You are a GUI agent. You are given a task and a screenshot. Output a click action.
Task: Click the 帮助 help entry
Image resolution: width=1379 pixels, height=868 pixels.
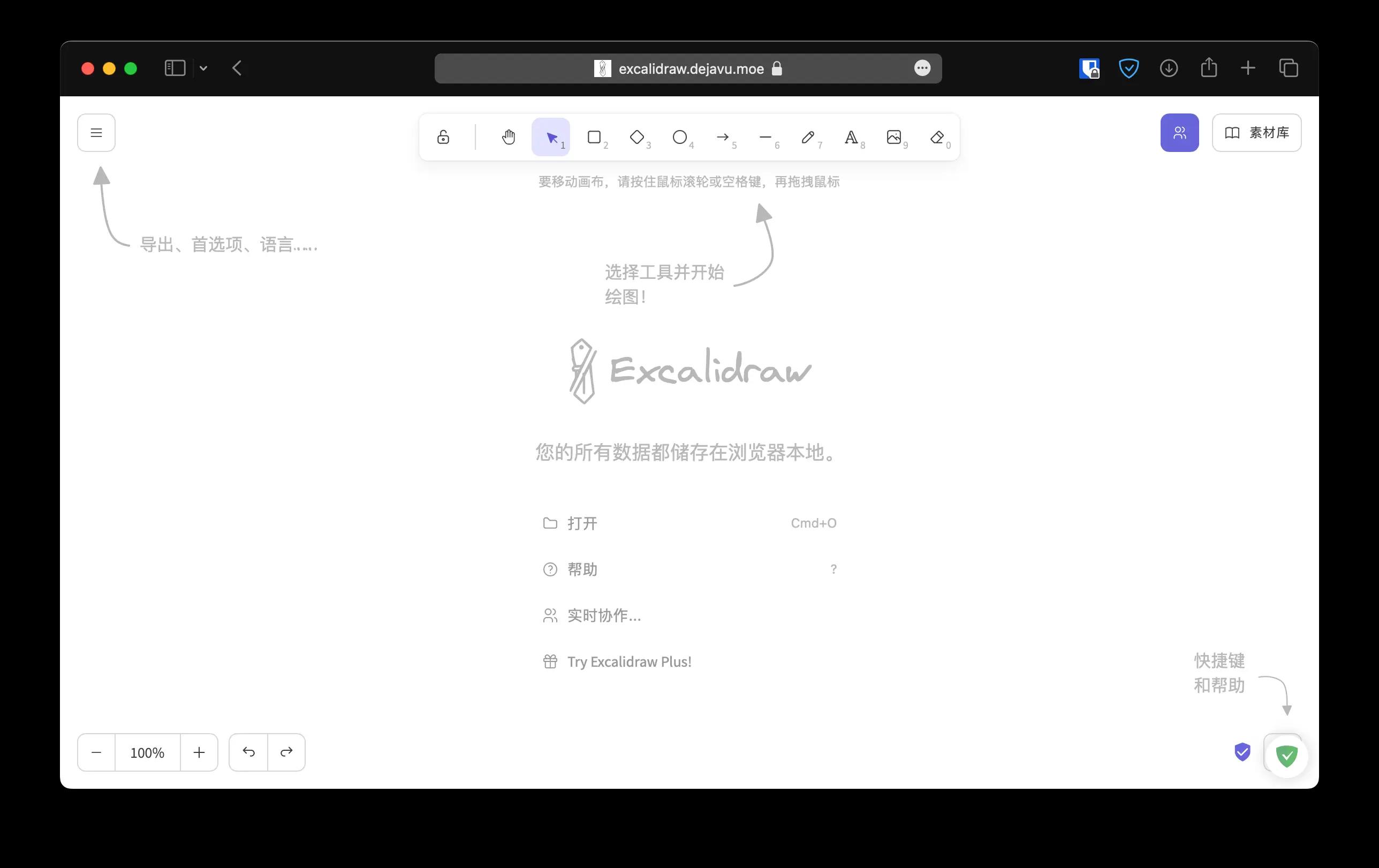(689, 569)
